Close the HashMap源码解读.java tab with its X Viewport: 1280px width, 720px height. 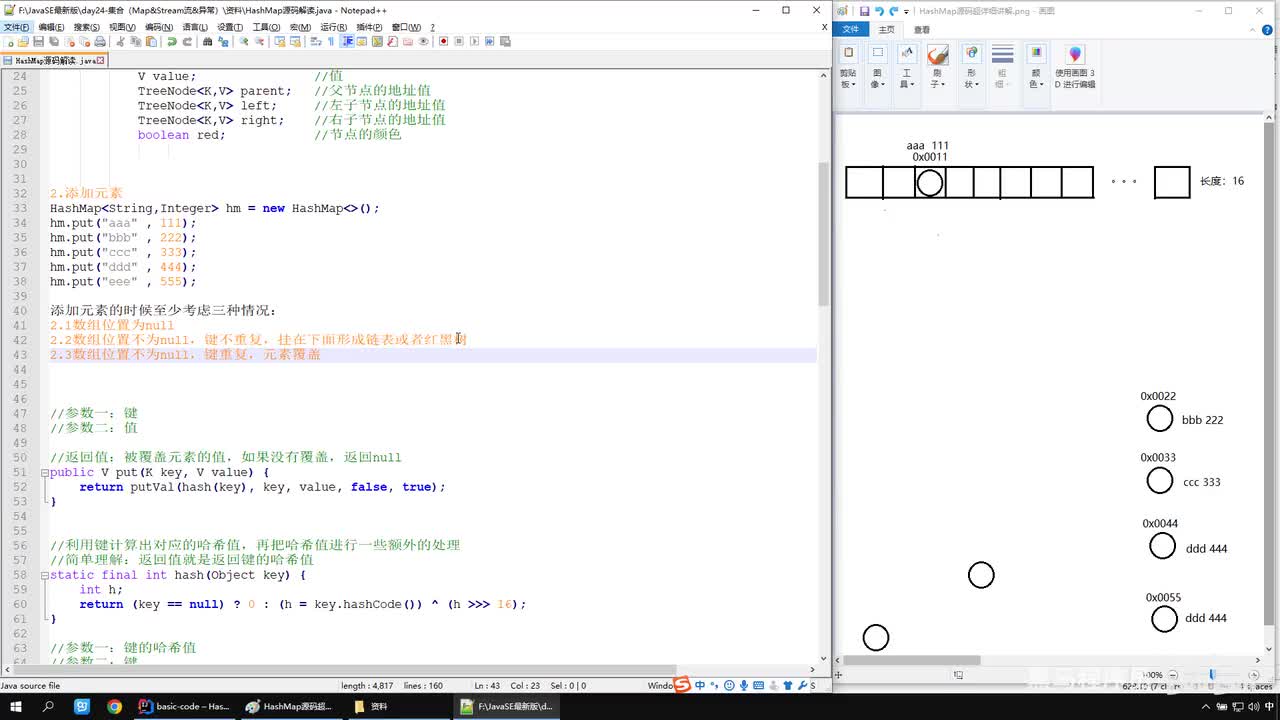click(101, 60)
